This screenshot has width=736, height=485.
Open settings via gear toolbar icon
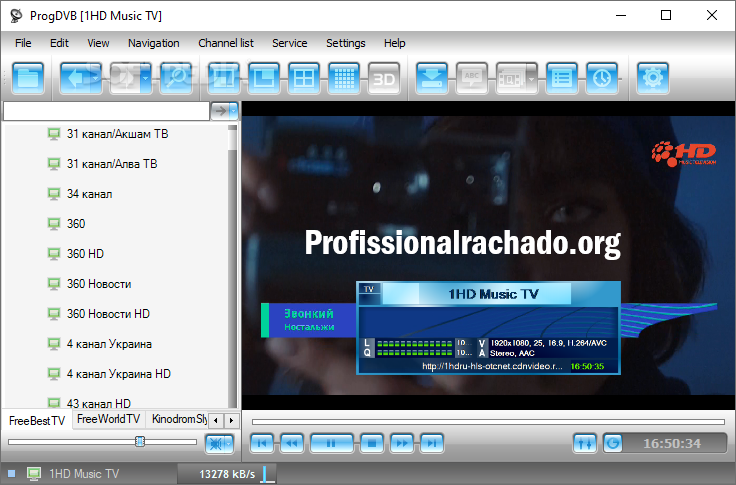click(652, 78)
